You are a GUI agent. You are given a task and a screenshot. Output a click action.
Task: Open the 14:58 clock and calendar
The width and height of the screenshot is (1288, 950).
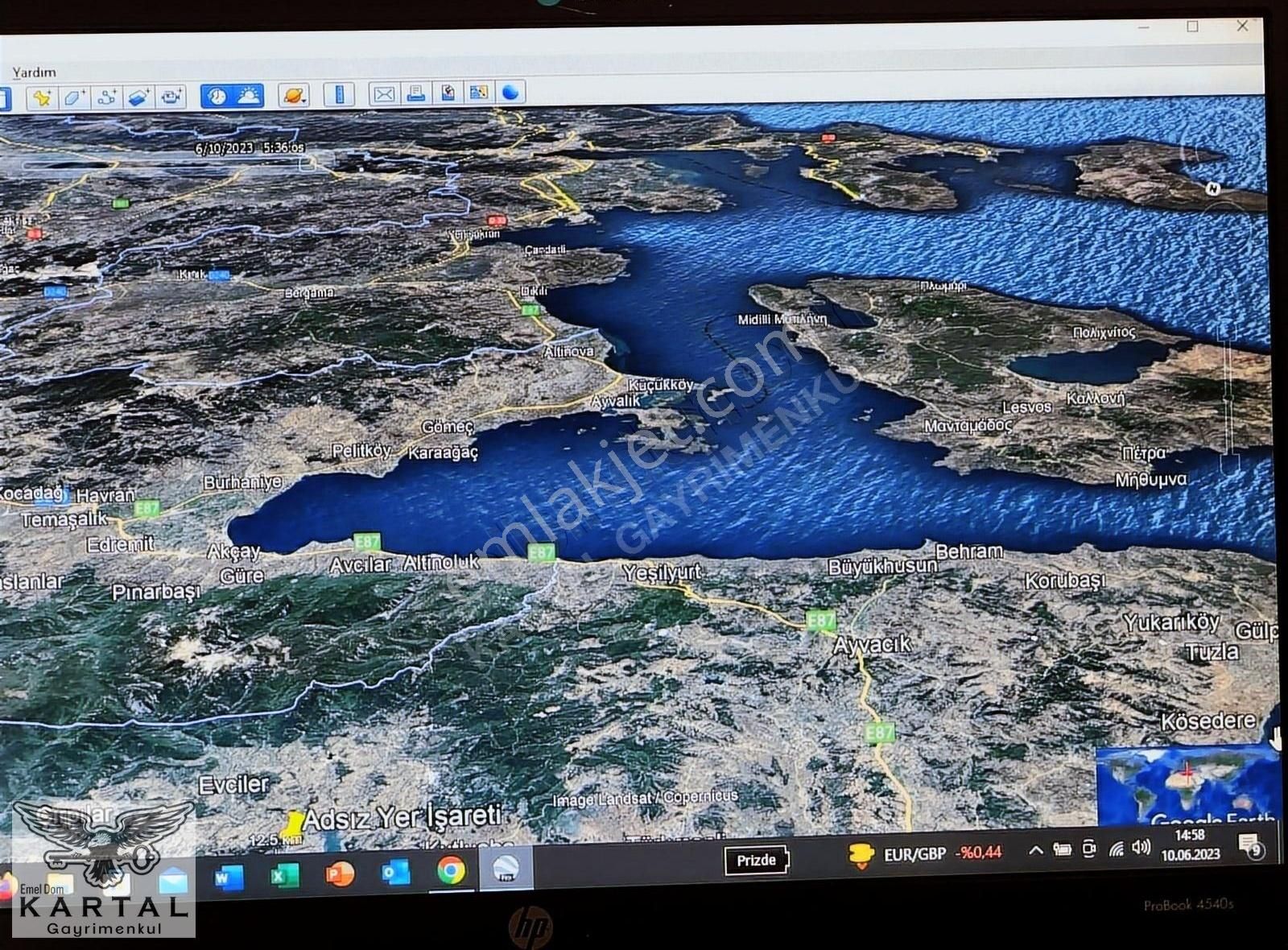click(1190, 845)
